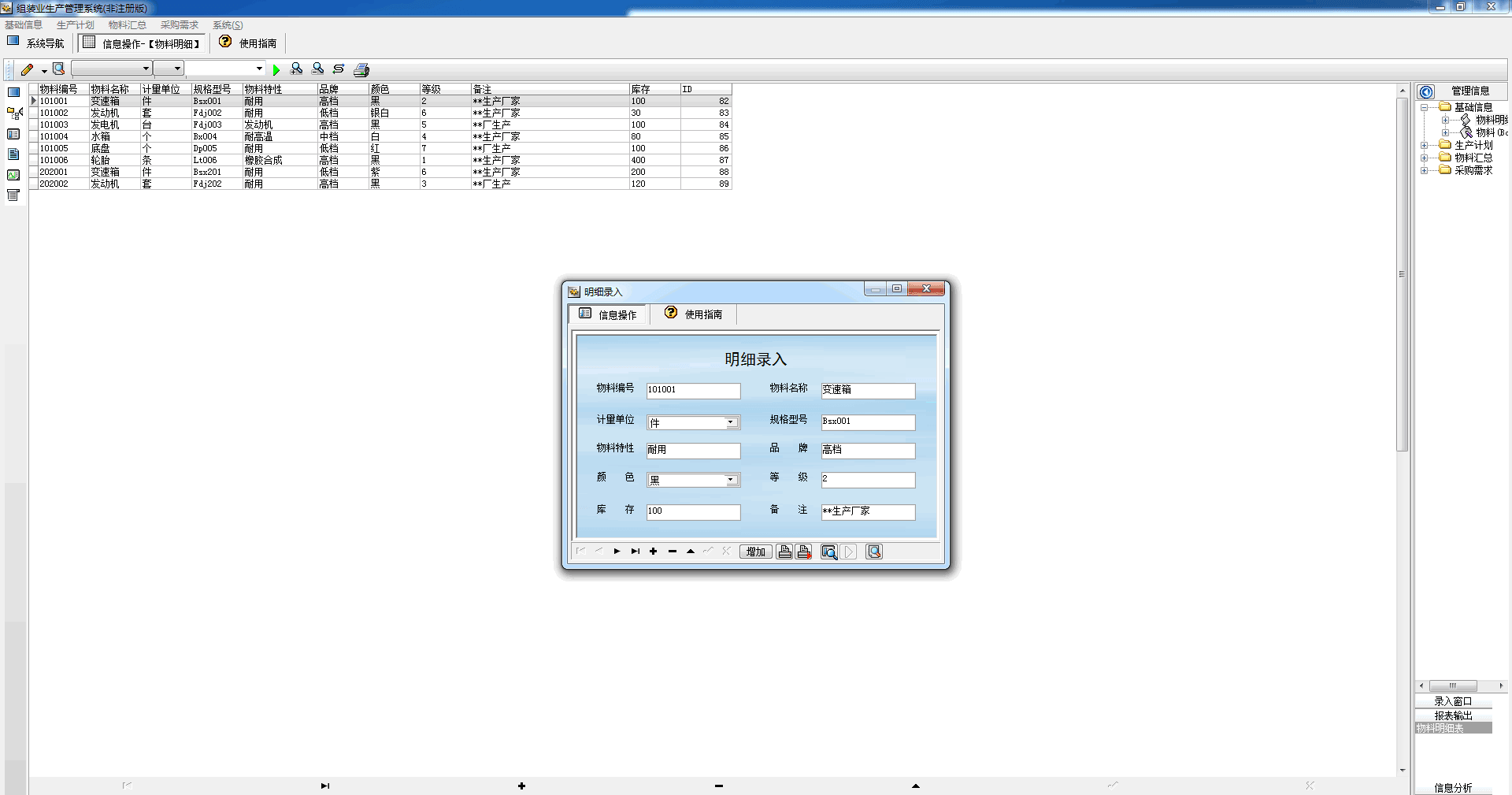Viewport: 1512px width, 795px height.
Task: Click the document search icon in main toolbar
Action: [x=59, y=69]
